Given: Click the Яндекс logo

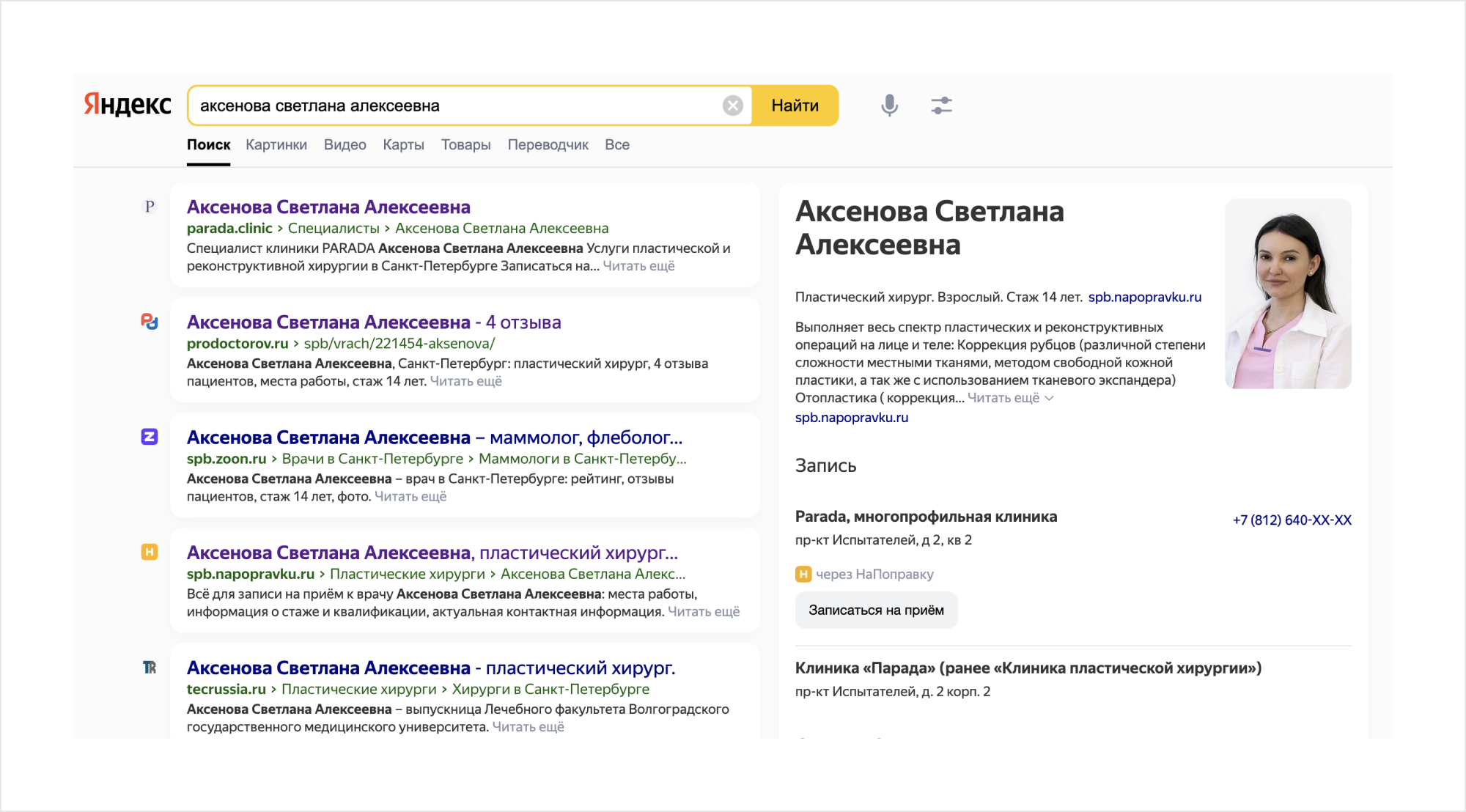Looking at the screenshot, I should 128,104.
